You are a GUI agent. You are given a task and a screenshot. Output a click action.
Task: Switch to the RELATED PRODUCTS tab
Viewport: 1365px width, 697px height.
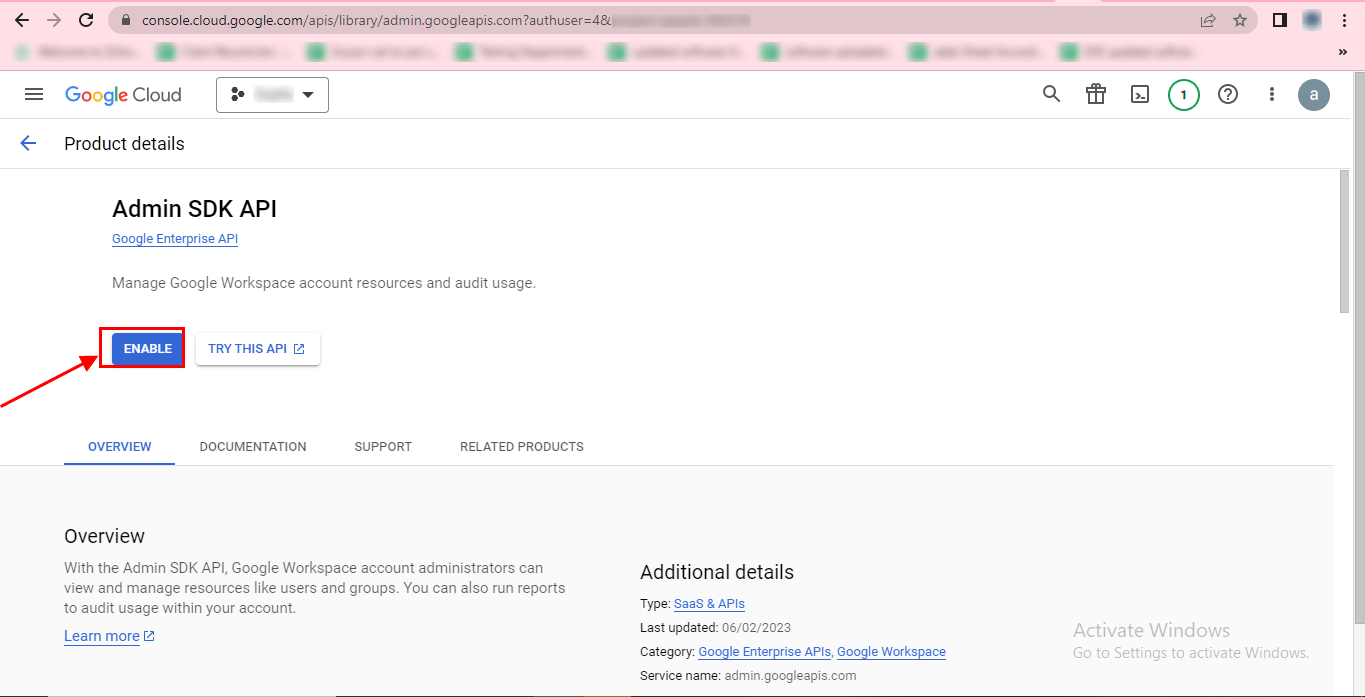point(522,447)
